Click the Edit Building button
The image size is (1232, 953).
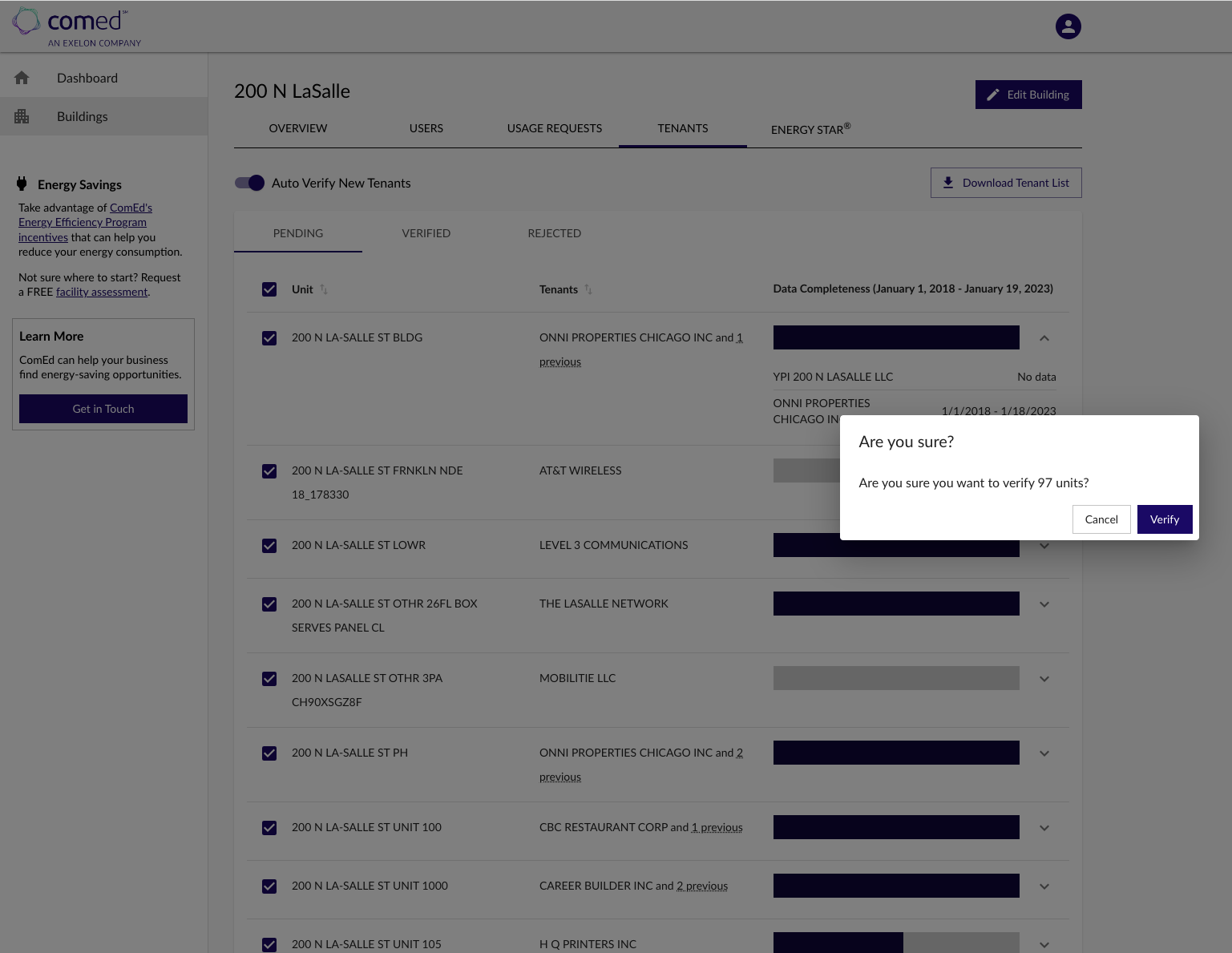point(1028,95)
